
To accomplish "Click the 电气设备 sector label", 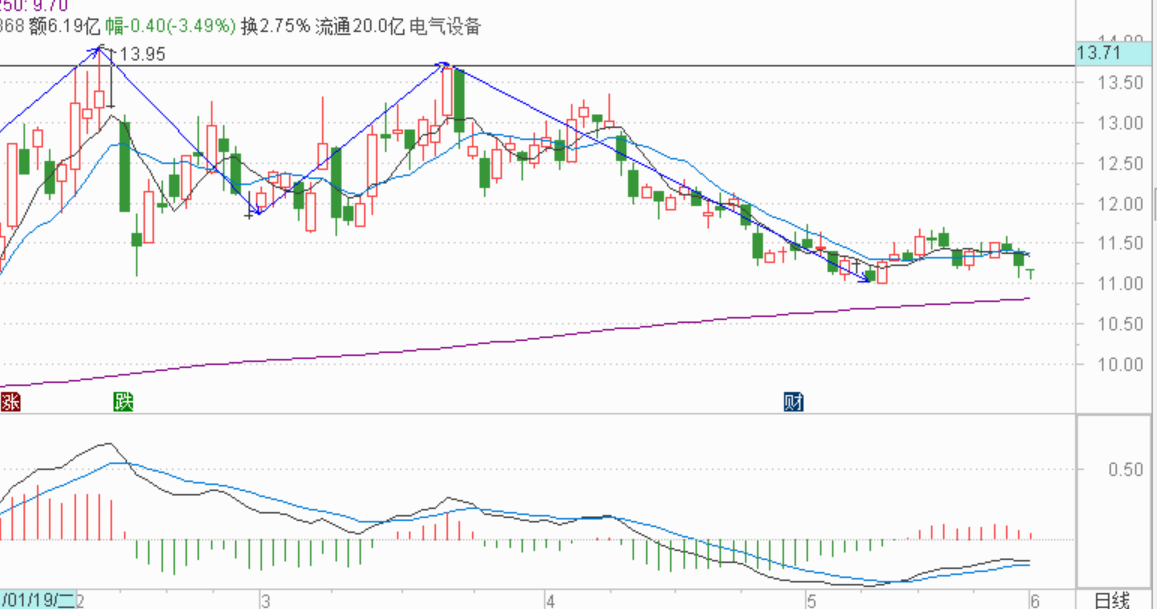I will pos(445,27).
